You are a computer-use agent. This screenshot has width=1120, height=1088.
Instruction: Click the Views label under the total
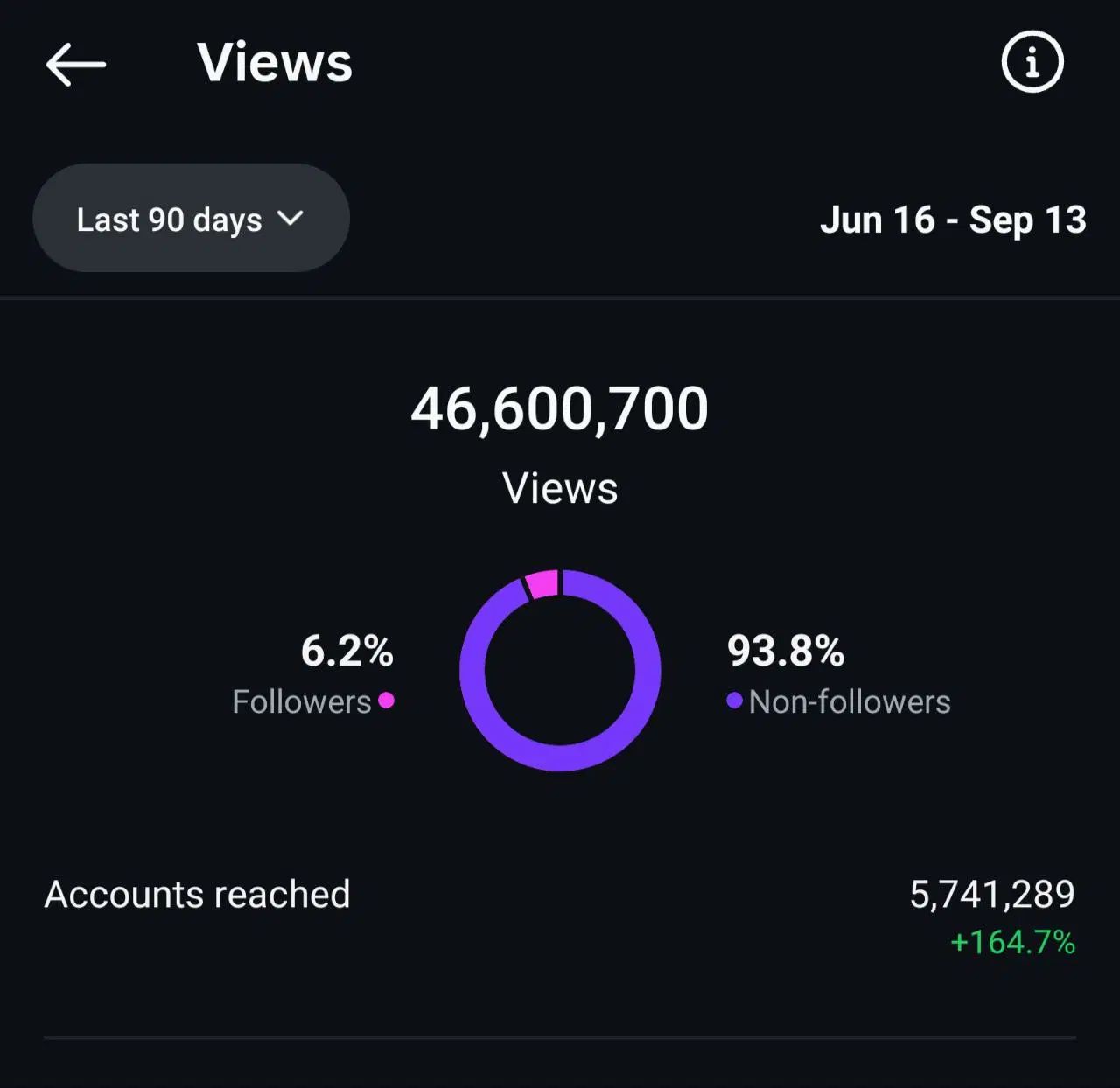(x=560, y=488)
